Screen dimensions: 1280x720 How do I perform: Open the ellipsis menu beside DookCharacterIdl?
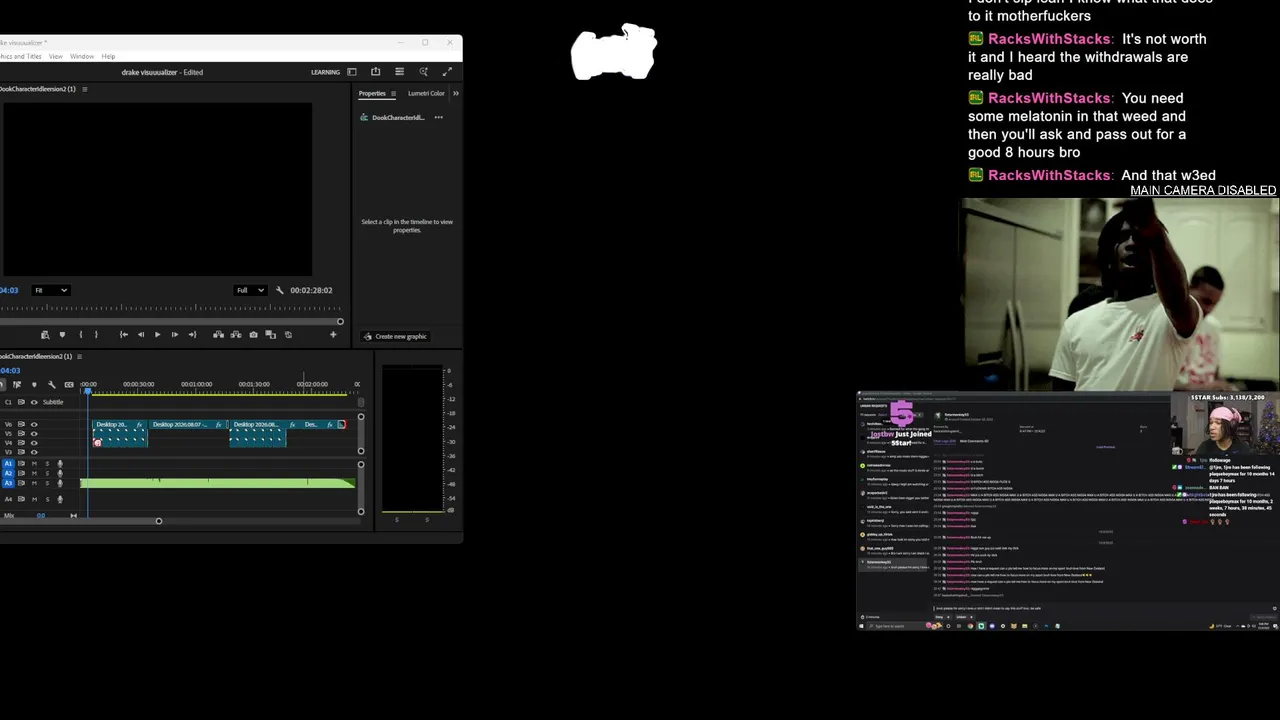[x=438, y=117]
